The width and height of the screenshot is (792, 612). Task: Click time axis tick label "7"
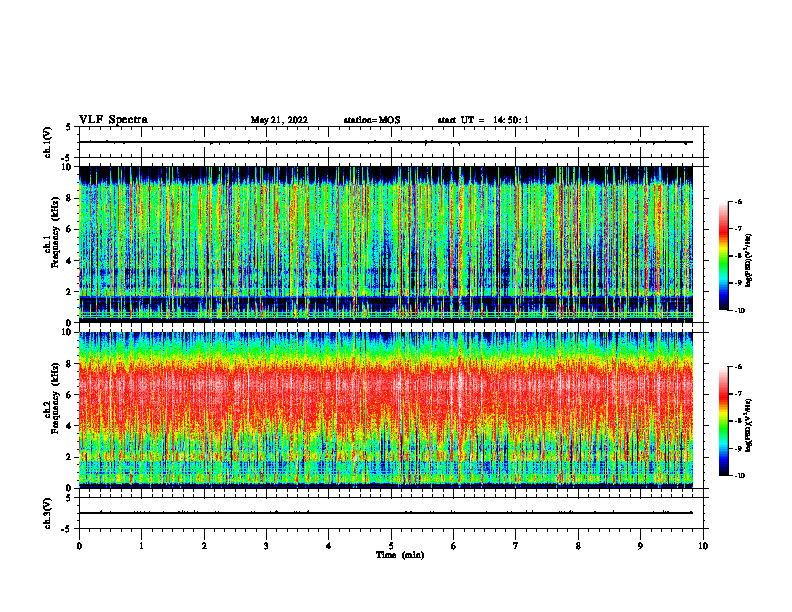point(516,546)
